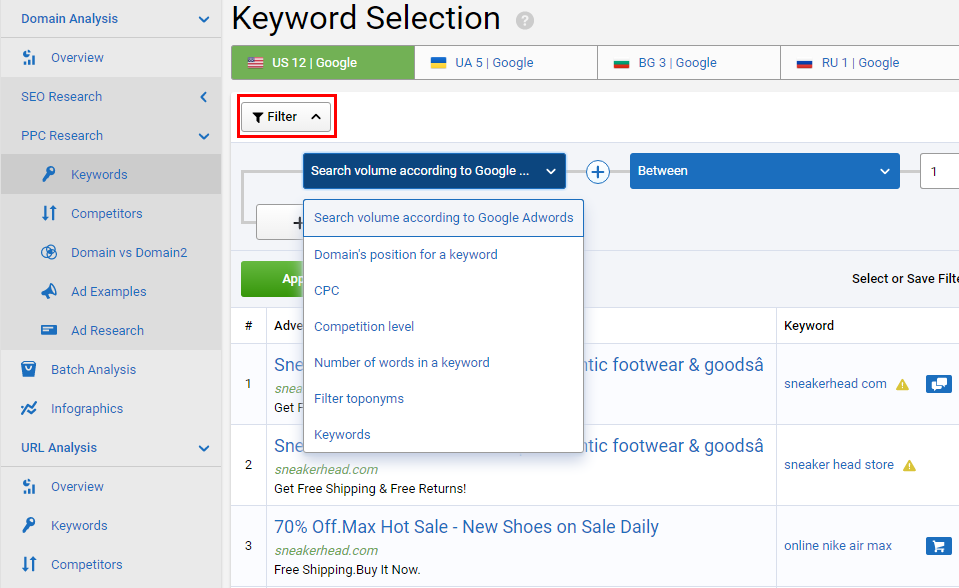Open the Ad Research section
This screenshot has height=588, width=959.
click(107, 331)
